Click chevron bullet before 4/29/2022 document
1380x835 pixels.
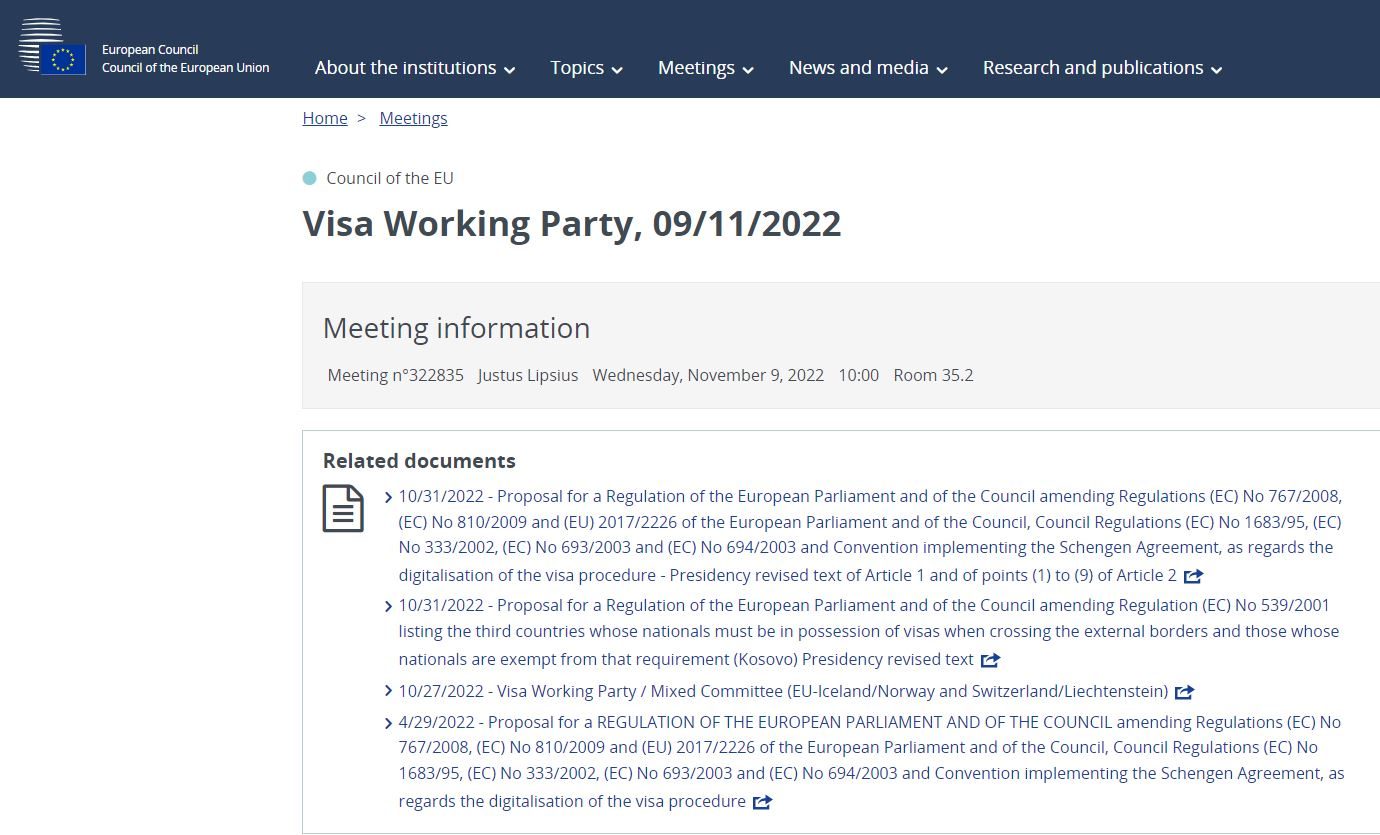388,723
